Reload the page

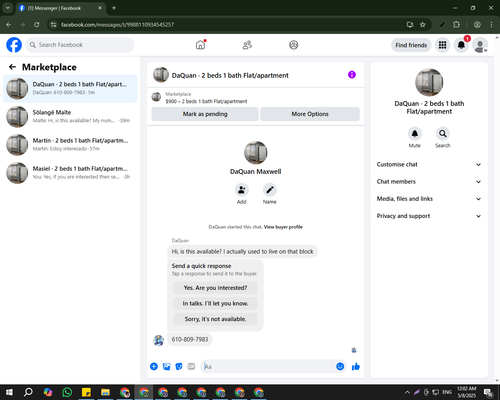37,25
